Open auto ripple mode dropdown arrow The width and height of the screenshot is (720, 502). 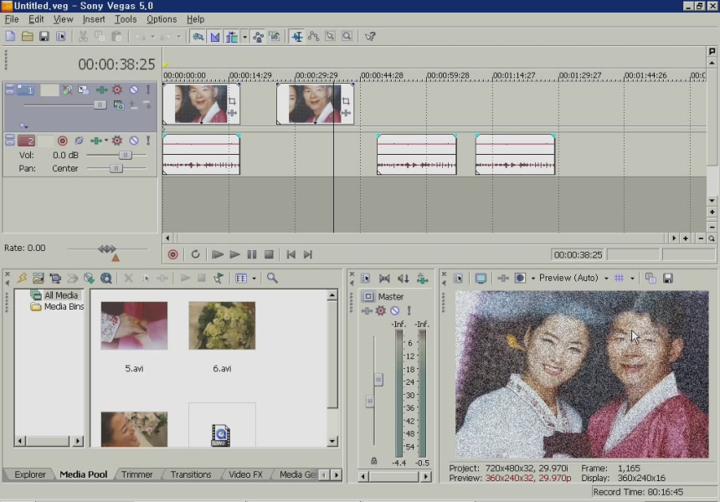point(244,36)
